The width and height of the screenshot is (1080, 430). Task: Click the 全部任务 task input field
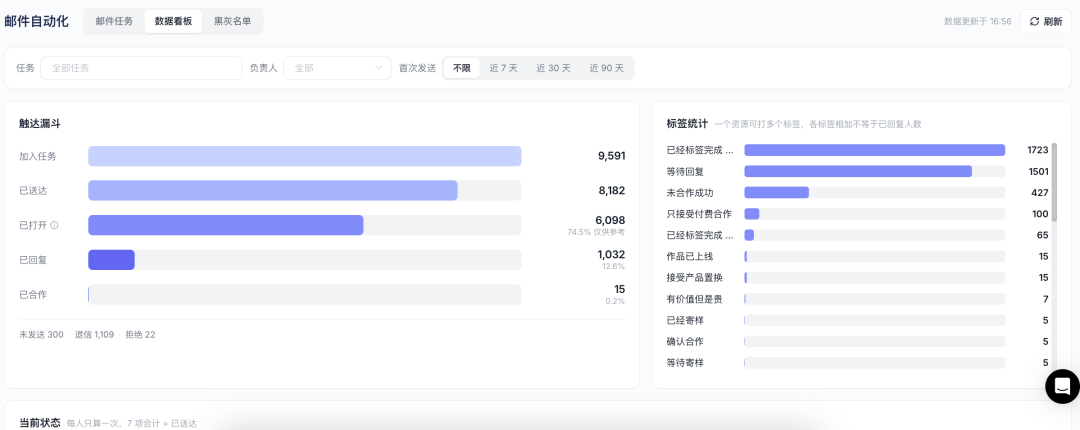141,68
